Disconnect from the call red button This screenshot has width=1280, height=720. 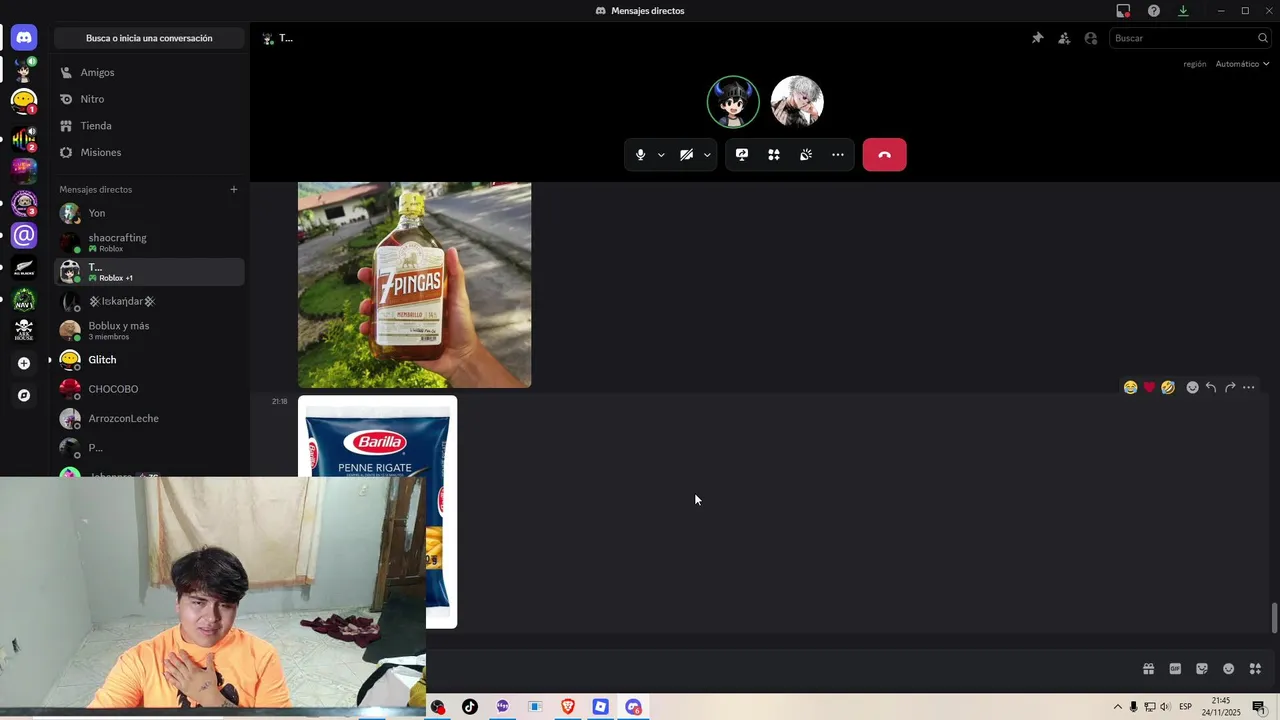coord(884,155)
